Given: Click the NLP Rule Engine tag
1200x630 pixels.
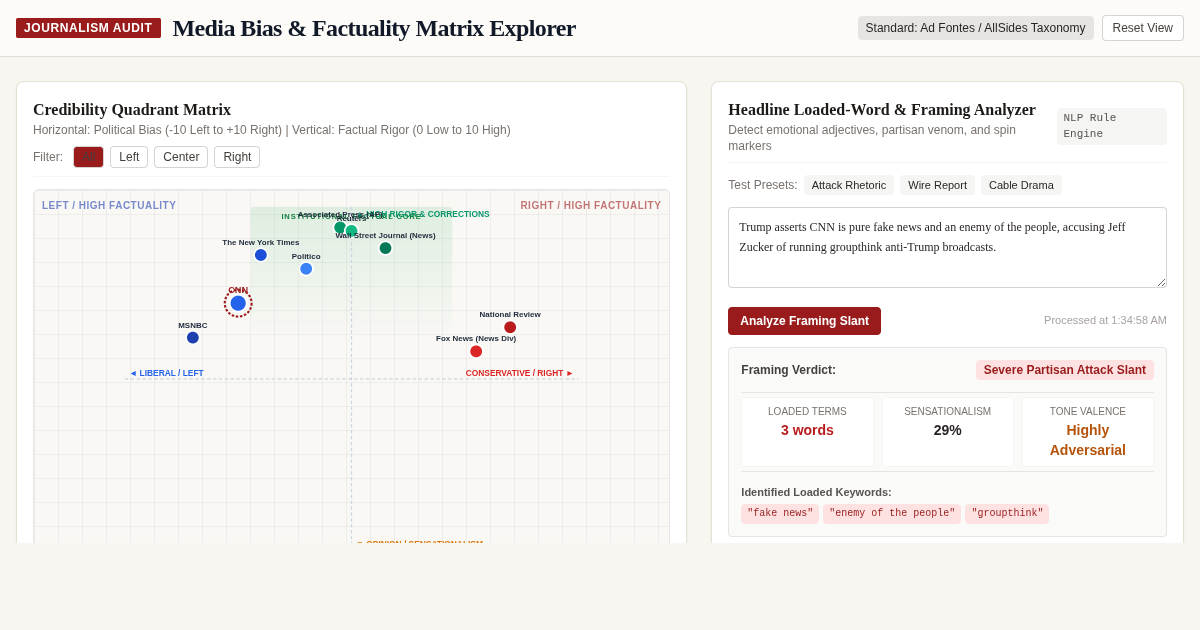Looking at the screenshot, I should pyautogui.click(x=1111, y=126).
